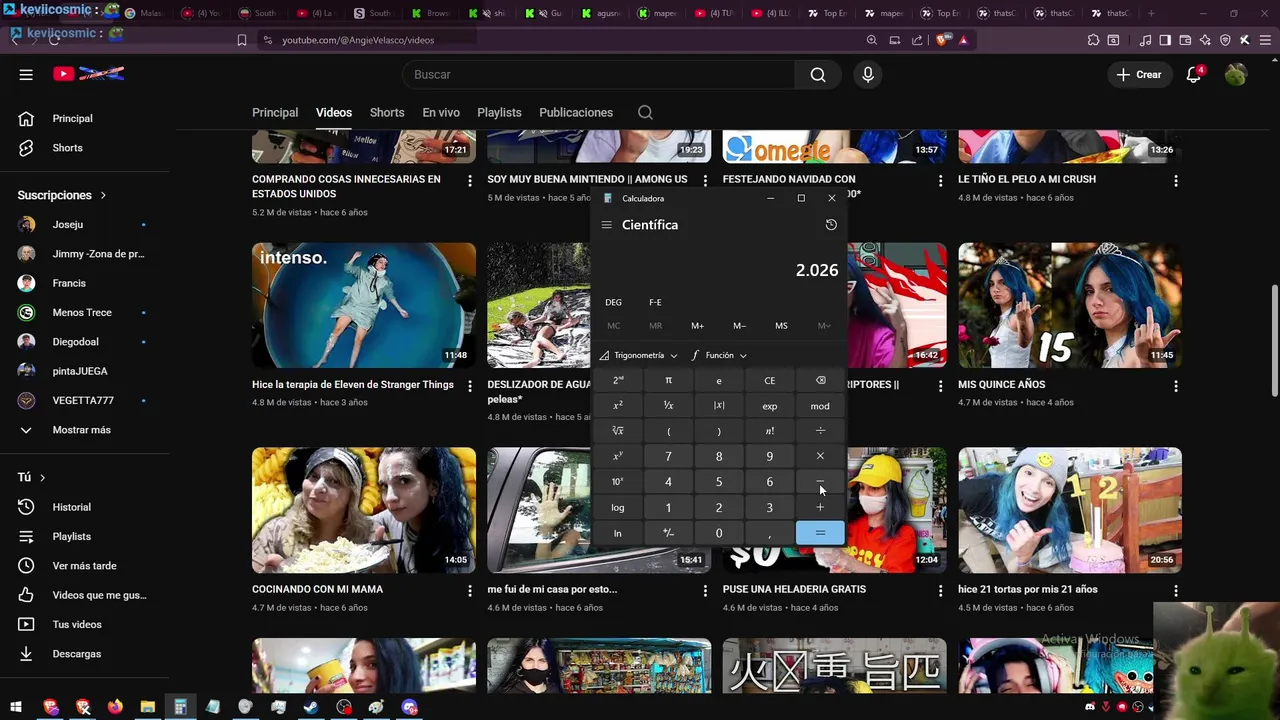Open Hice la terapia de Eleven thumbnail
The width and height of the screenshot is (1280, 720).
coord(364,305)
